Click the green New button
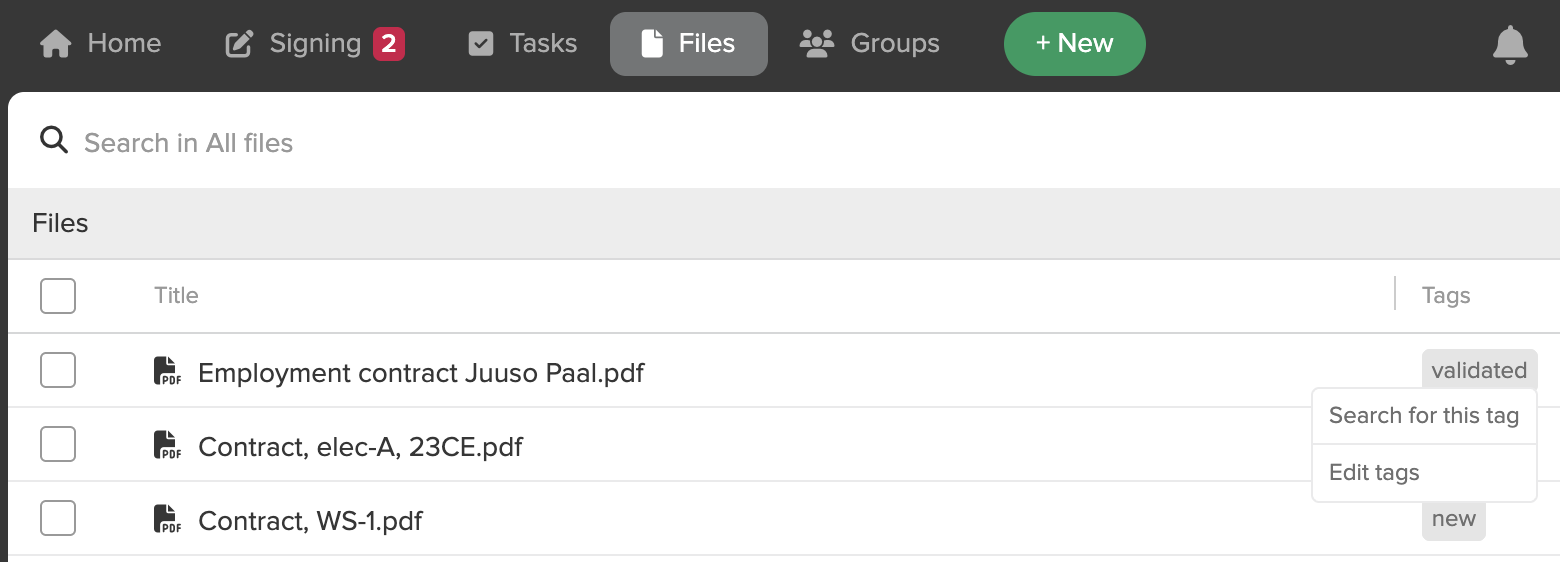Image resolution: width=1560 pixels, height=562 pixels. pos(1074,44)
